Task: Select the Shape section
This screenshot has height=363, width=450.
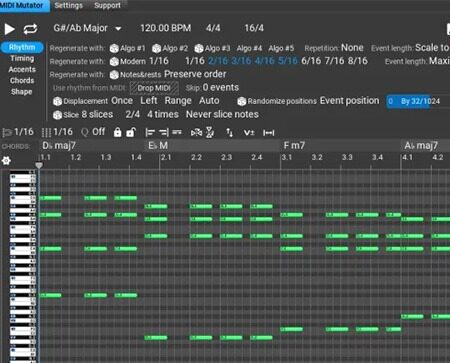Action: click(x=21, y=92)
